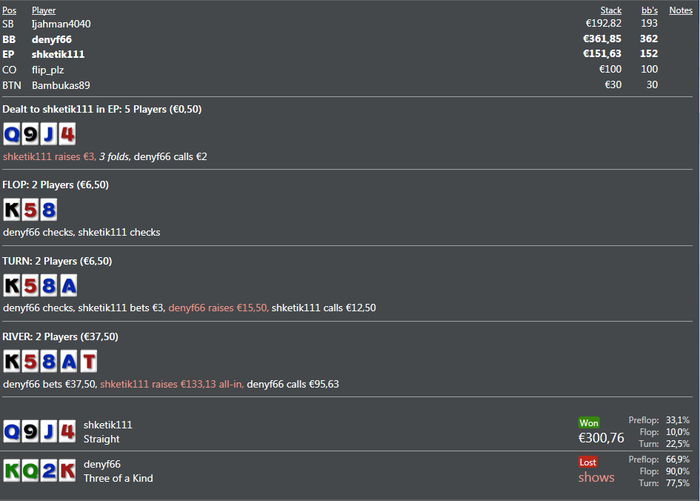Viewport: 700px width, 501px height.
Task: Click the Queen card in the dealt hand row
Action: [12, 133]
